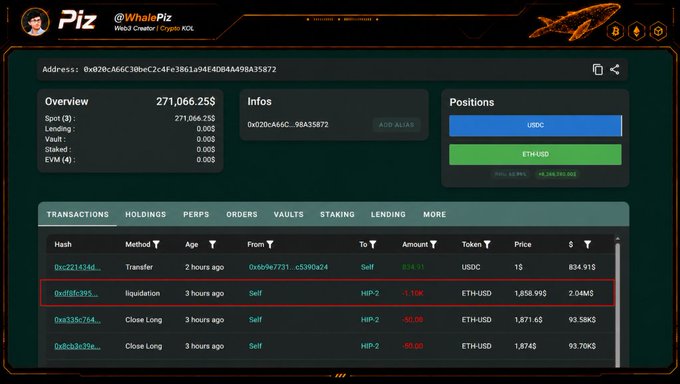This screenshot has height=384, width=680.
Task: Click the Add Alias button
Action: click(x=396, y=125)
